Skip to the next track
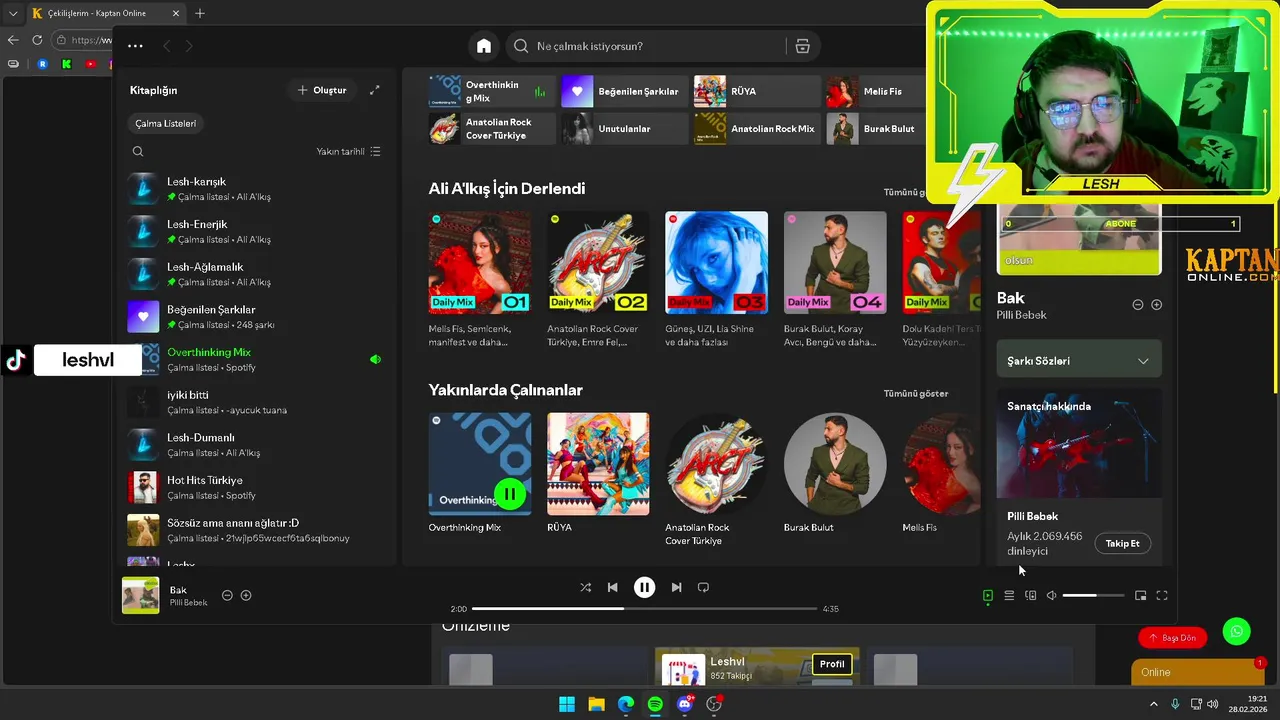 [676, 588]
